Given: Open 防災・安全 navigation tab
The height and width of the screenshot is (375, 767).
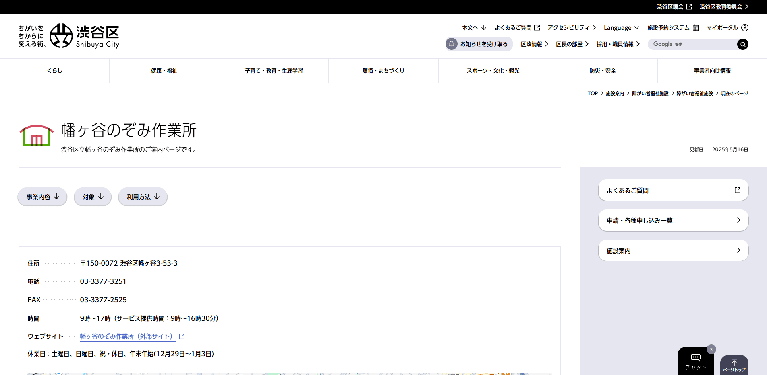Looking at the screenshot, I should [x=603, y=71].
